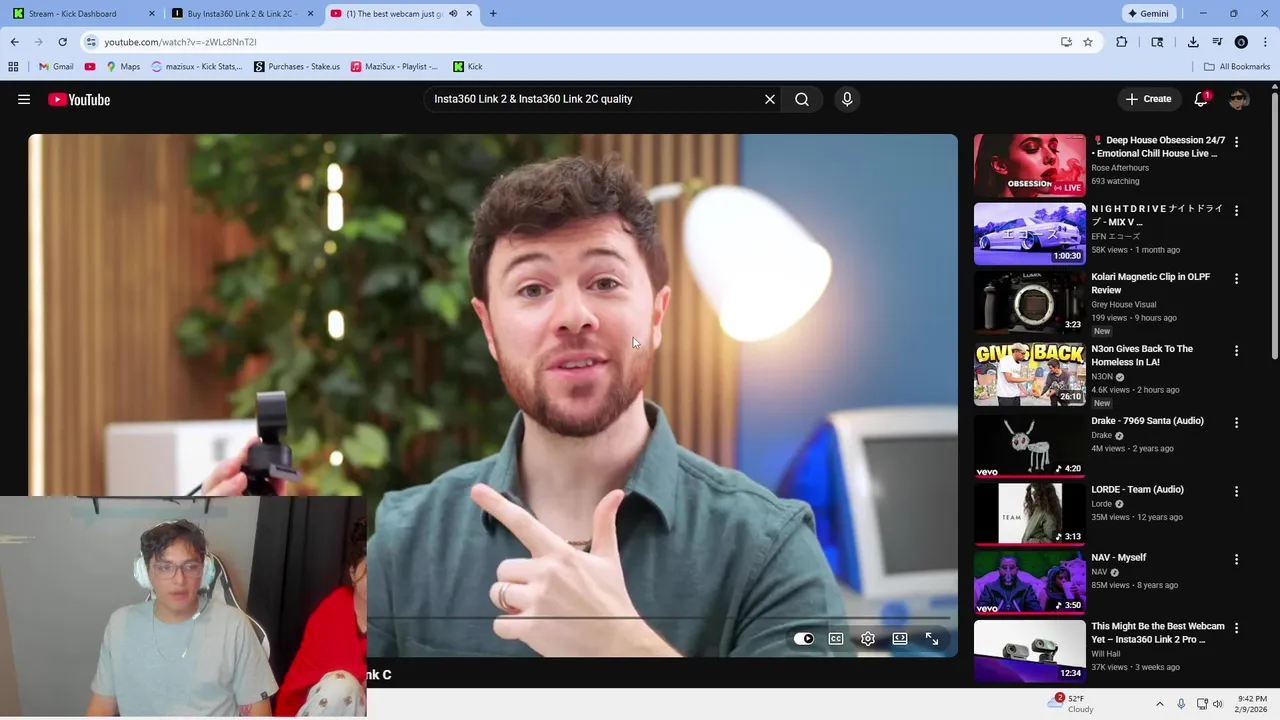Open options for Insta360 Link 2 Pro video
This screenshot has width=1280, height=720.
point(1236,628)
